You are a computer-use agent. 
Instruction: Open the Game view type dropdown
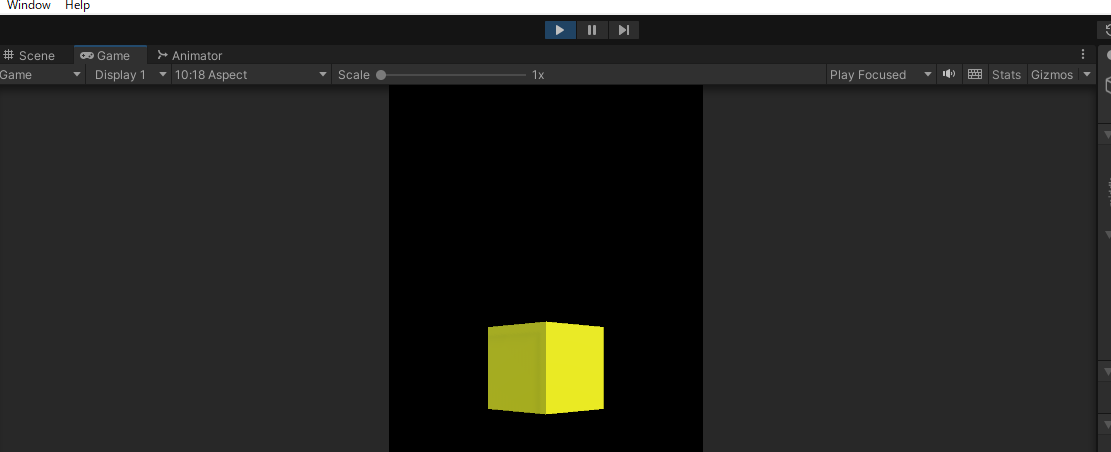42,74
